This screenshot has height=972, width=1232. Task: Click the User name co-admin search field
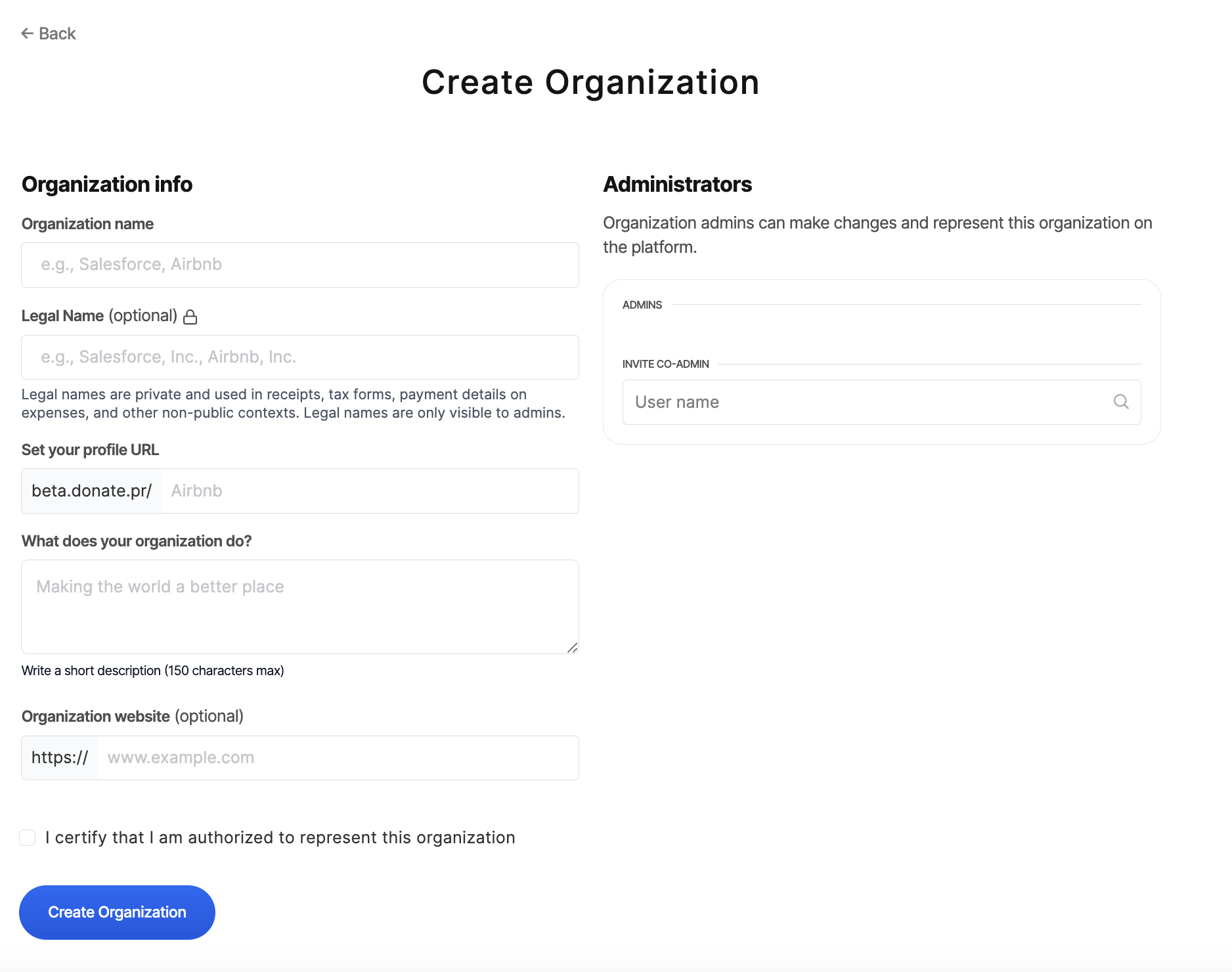click(867, 402)
